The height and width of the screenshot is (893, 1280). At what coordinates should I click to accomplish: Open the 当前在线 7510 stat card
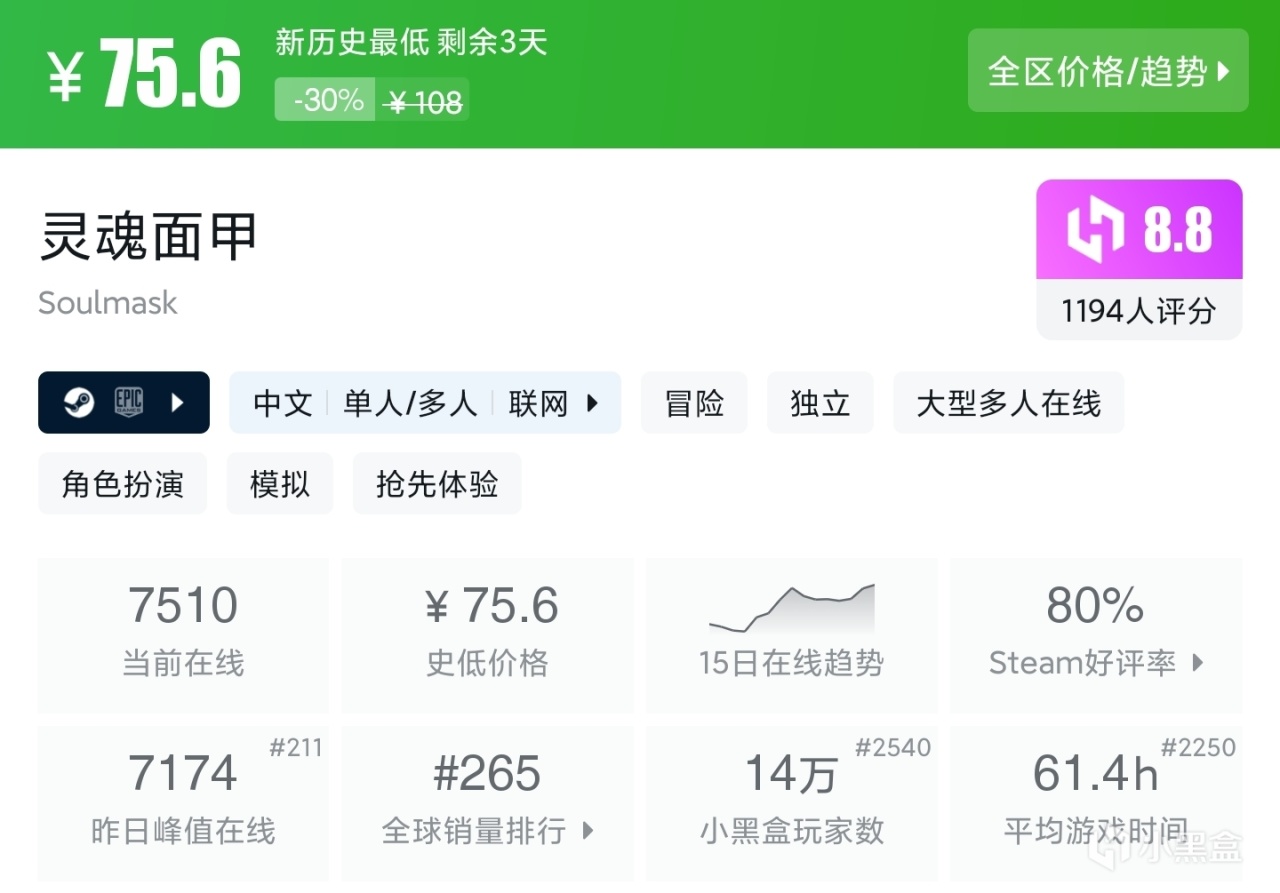pyautogui.click(x=183, y=634)
